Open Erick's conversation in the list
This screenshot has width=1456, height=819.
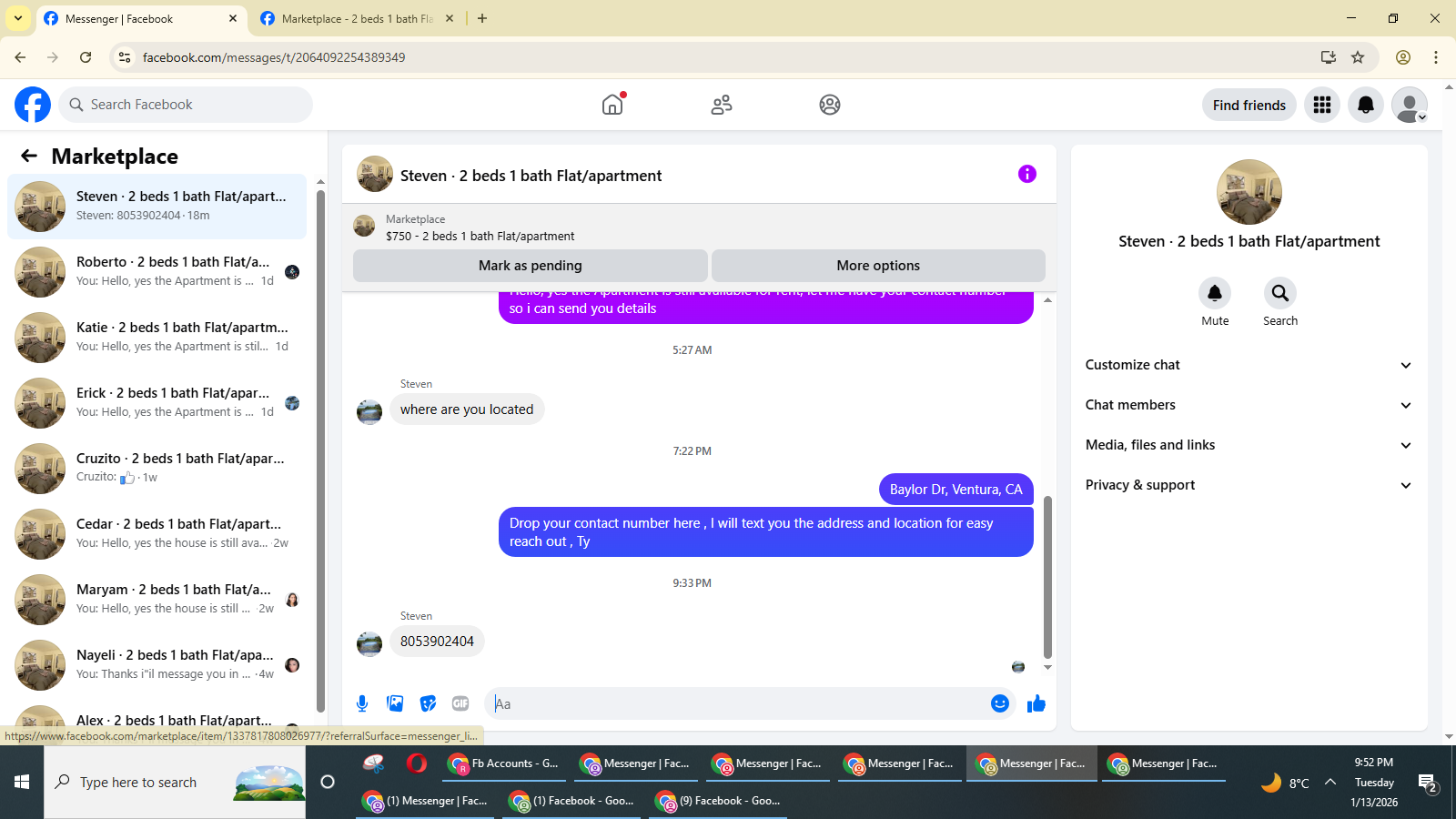click(157, 403)
